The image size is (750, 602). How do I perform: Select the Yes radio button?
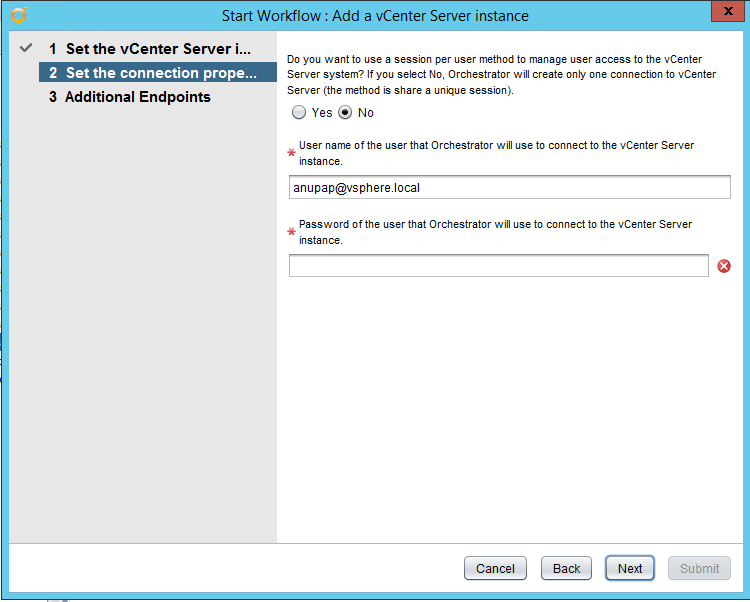[x=299, y=113]
